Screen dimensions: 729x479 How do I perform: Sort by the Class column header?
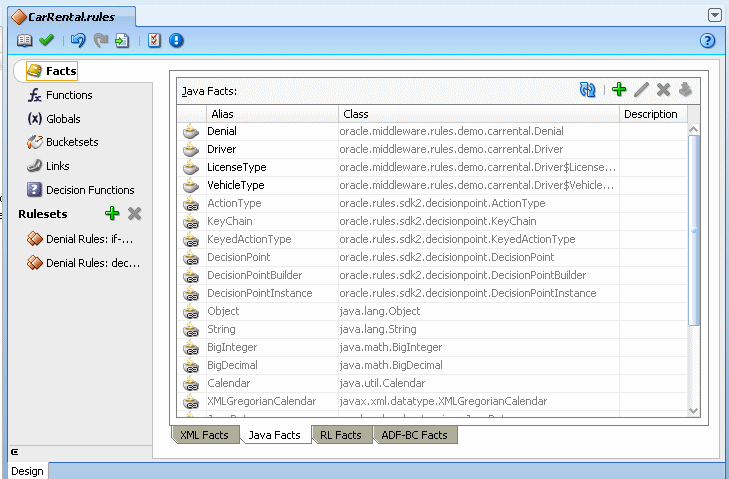click(x=479, y=114)
